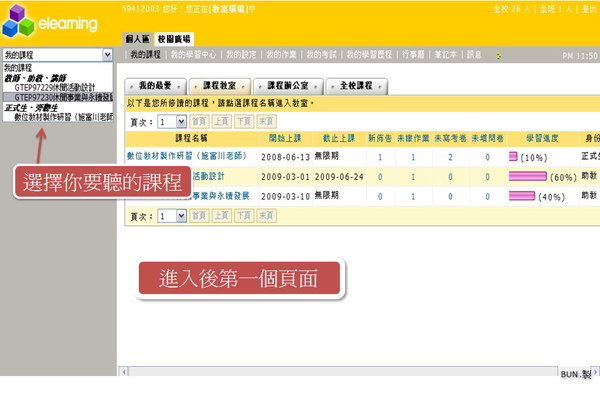Open the 活動設計 course link
Screen dimensions: 600x396
[208, 176]
